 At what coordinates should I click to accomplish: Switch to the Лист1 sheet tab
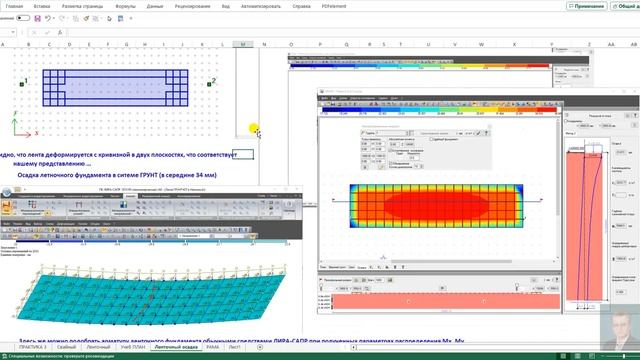pos(234,347)
